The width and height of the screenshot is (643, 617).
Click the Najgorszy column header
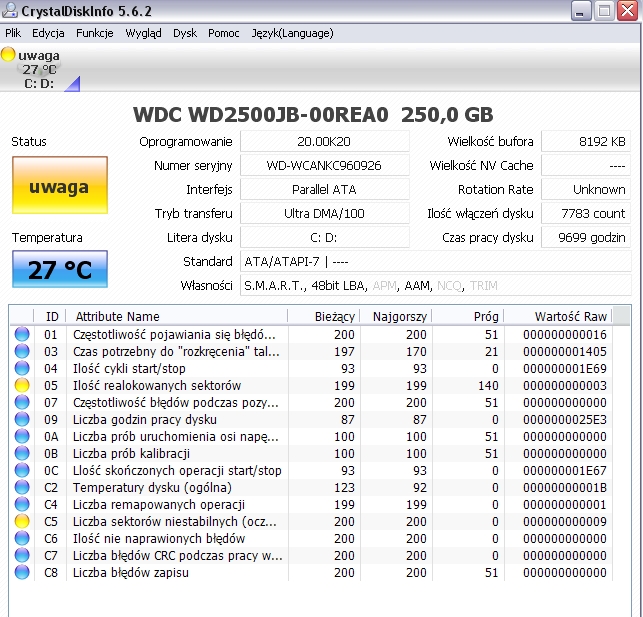tap(396, 316)
